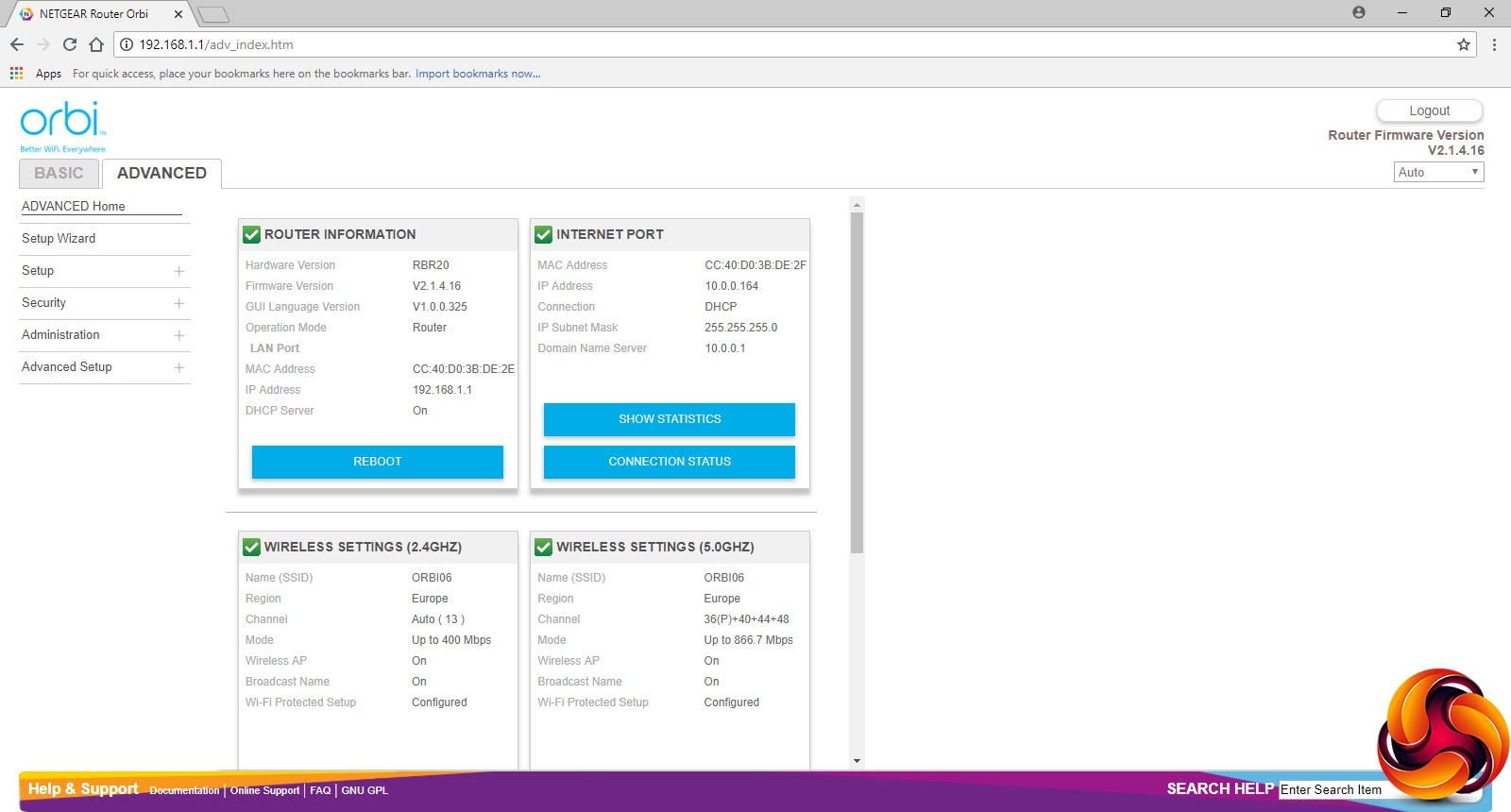Click the CONNECTION STATUS button
The height and width of the screenshot is (812, 1511).
[670, 462]
